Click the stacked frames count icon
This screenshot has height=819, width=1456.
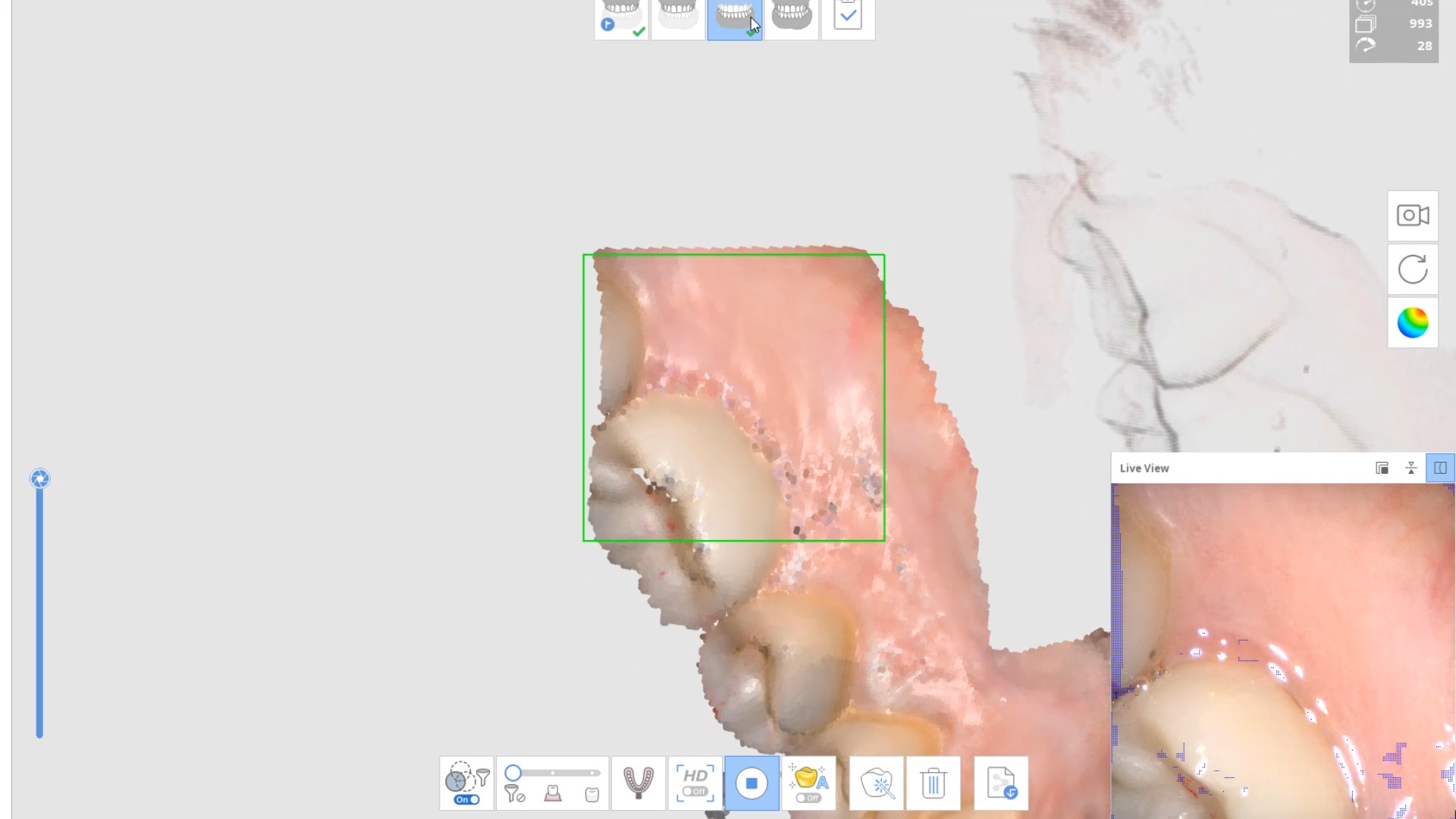[x=1366, y=24]
